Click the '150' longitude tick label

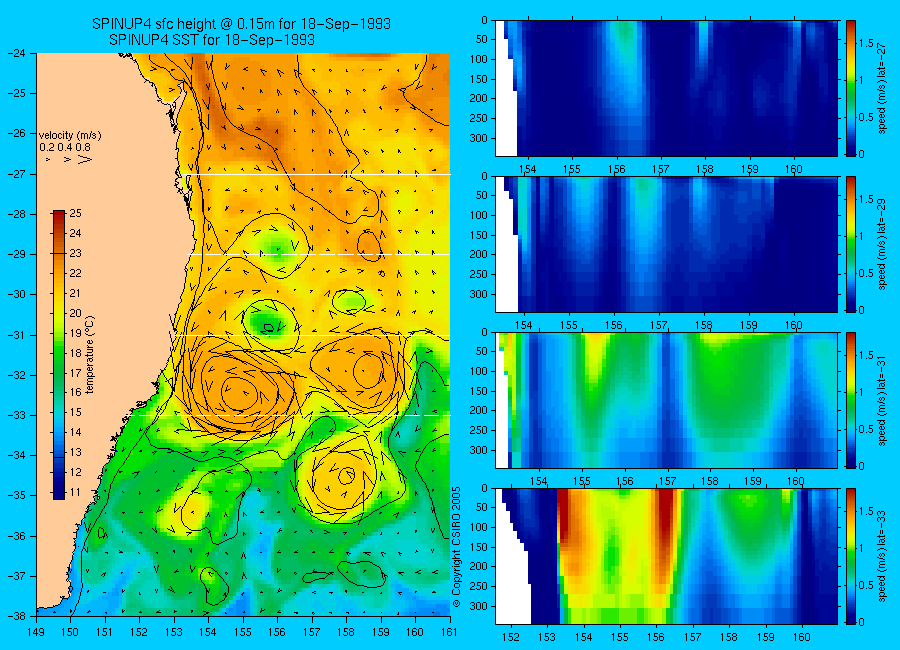pos(71,632)
